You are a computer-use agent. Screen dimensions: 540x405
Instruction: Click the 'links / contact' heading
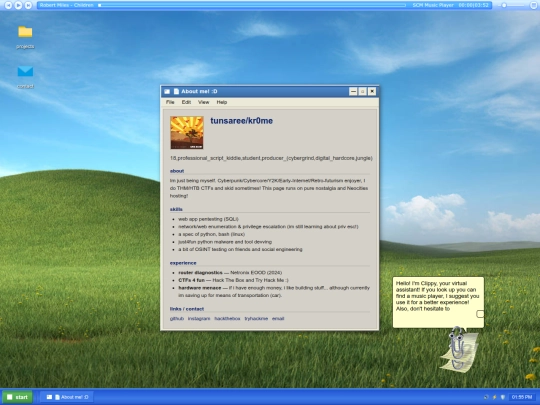(x=187, y=309)
